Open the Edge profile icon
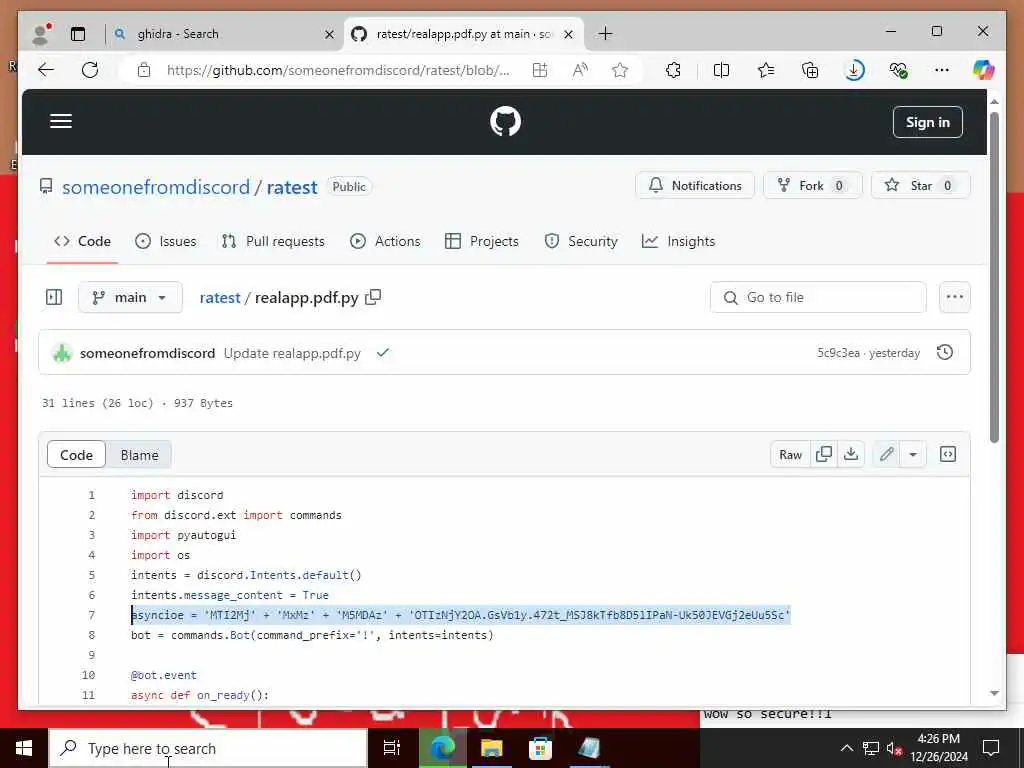 point(41,34)
